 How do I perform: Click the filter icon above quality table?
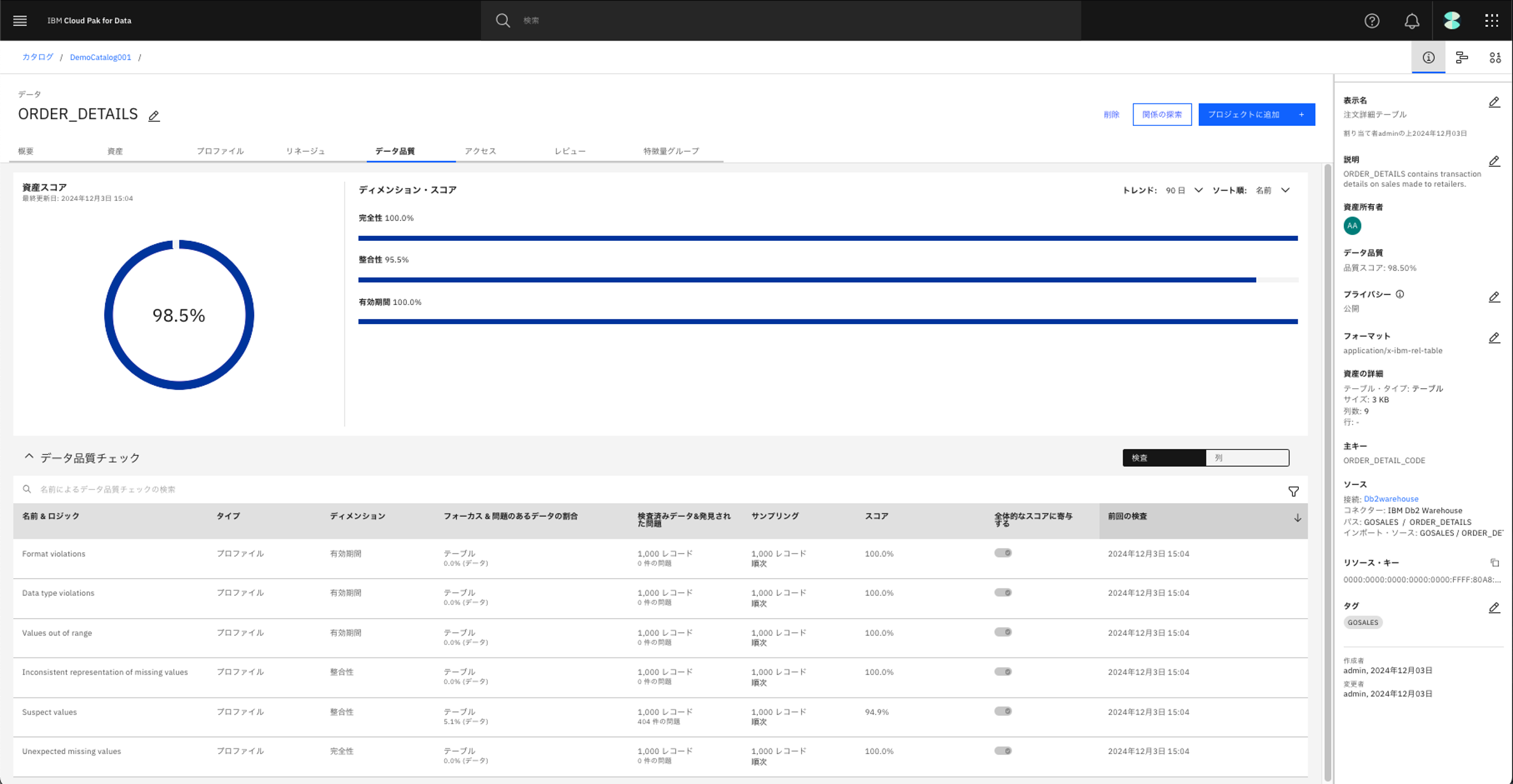1293,491
